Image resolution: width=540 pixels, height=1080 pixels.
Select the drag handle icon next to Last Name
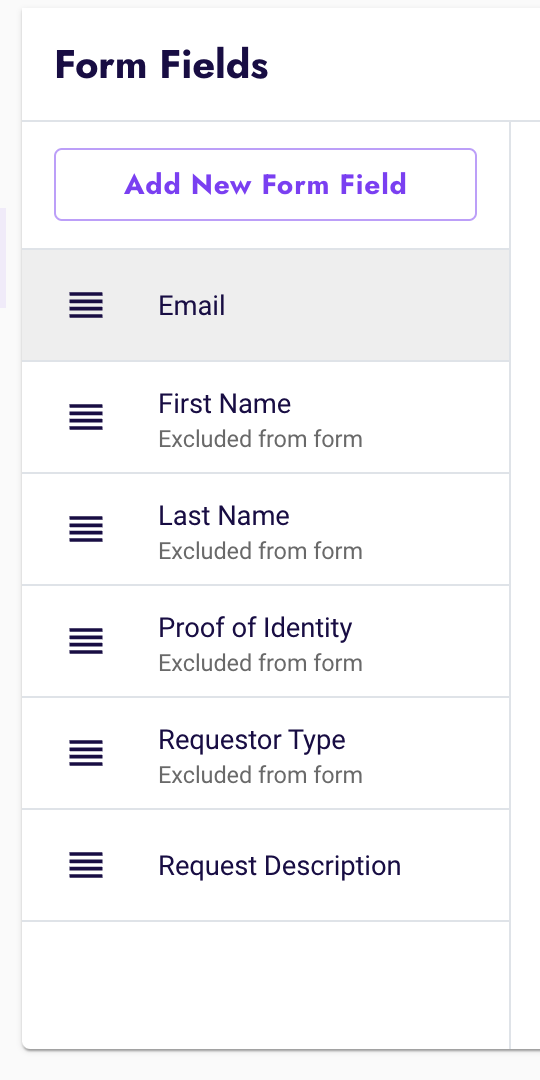[86, 529]
